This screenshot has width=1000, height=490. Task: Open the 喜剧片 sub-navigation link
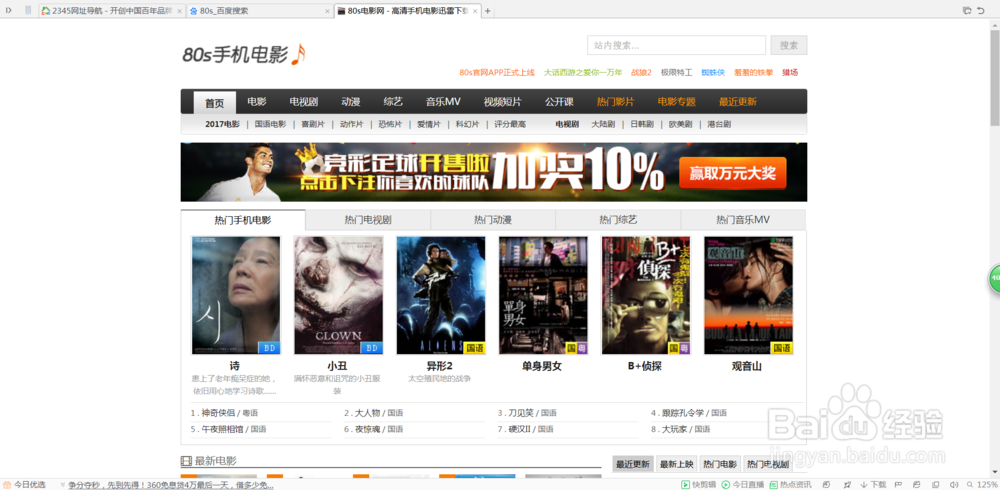coord(313,124)
